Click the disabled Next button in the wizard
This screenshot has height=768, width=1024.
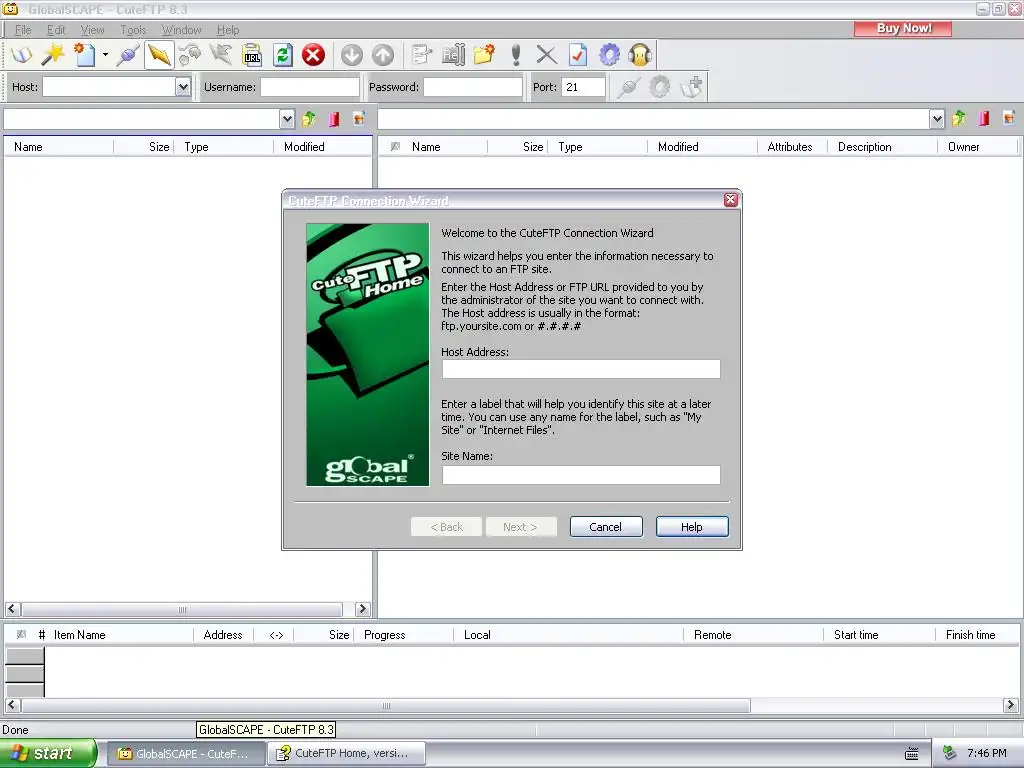pos(521,527)
